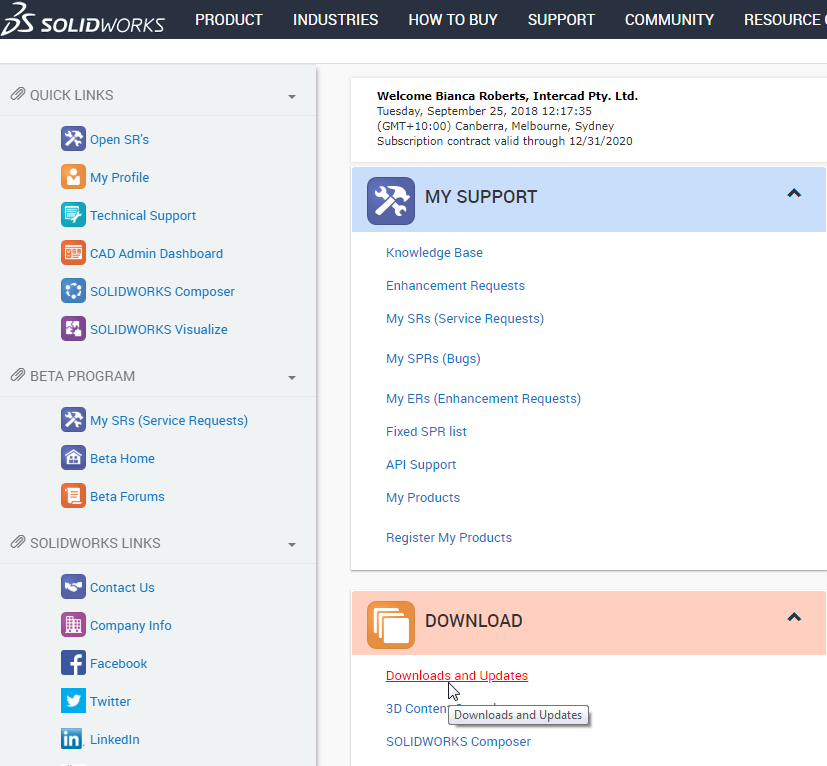Click the SOLIDWORKS logo

(83, 19)
